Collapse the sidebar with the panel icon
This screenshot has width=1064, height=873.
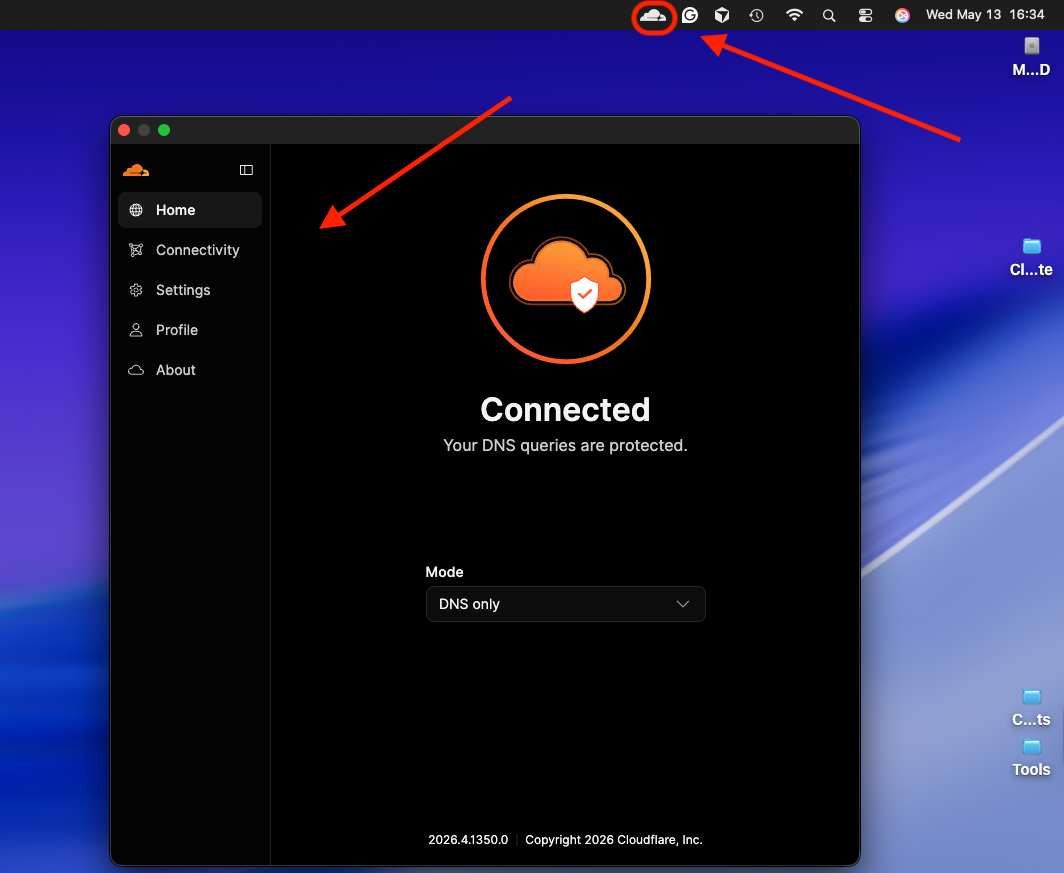pyautogui.click(x=246, y=170)
